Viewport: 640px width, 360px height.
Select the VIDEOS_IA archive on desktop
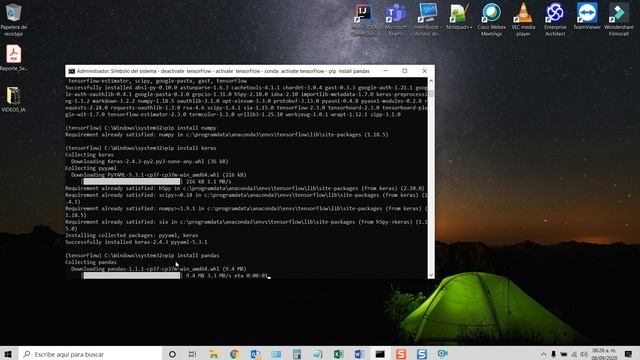[x=13, y=99]
